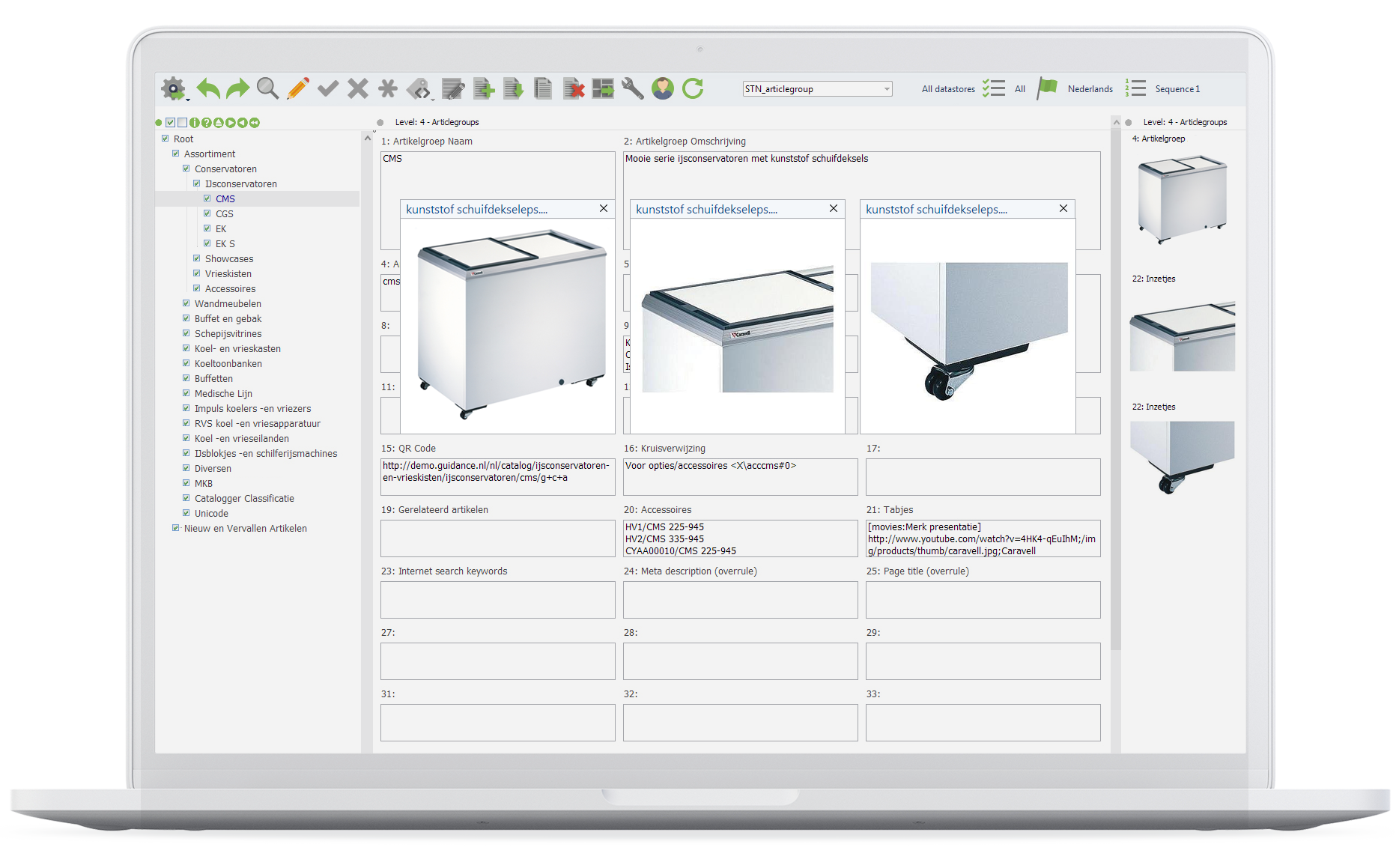Viewport: 1399px width, 868px height.
Task: Open the caster wheel Inzetjes thumbnail
Action: tap(1182, 458)
